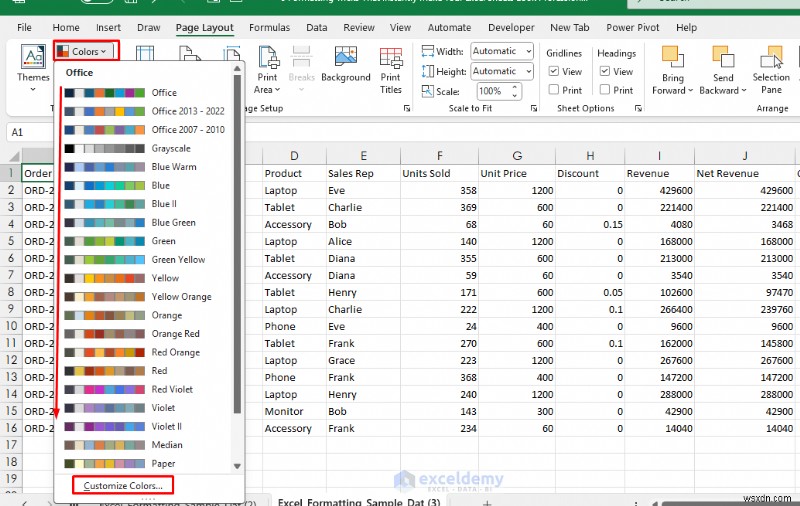800x506 pixels.
Task: Apply the Red Violet color palette
Action: click(x=145, y=389)
